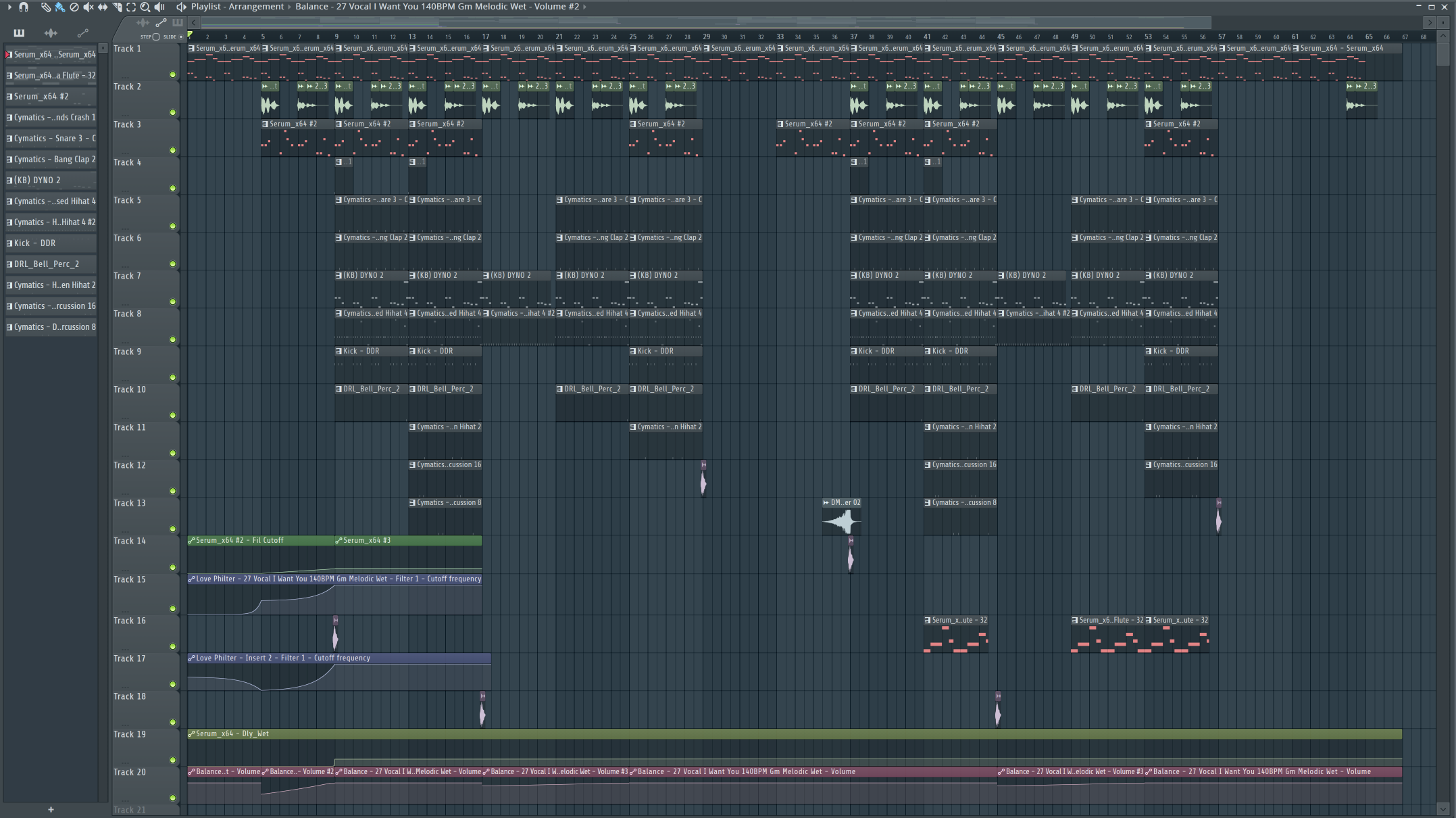Select the Mute tool
1456x818 pixels.
tap(88, 7)
